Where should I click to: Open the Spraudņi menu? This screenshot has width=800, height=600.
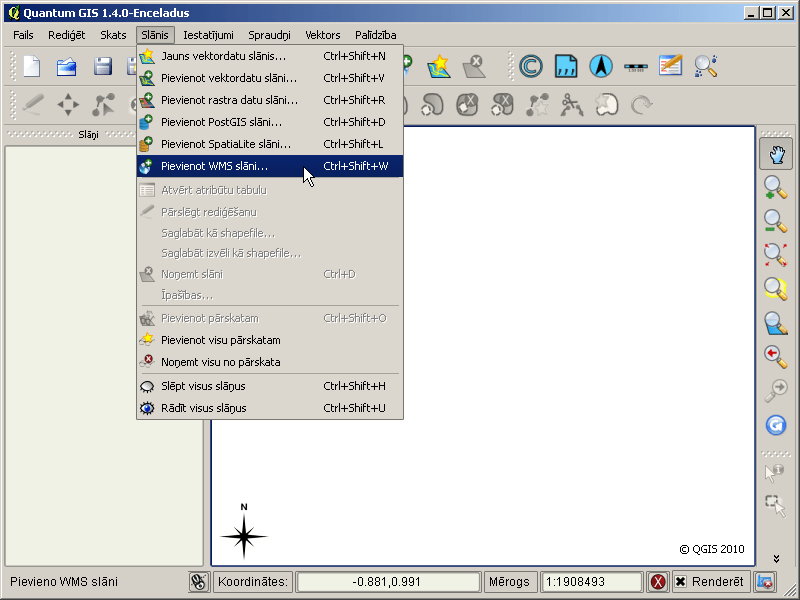(x=269, y=35)
